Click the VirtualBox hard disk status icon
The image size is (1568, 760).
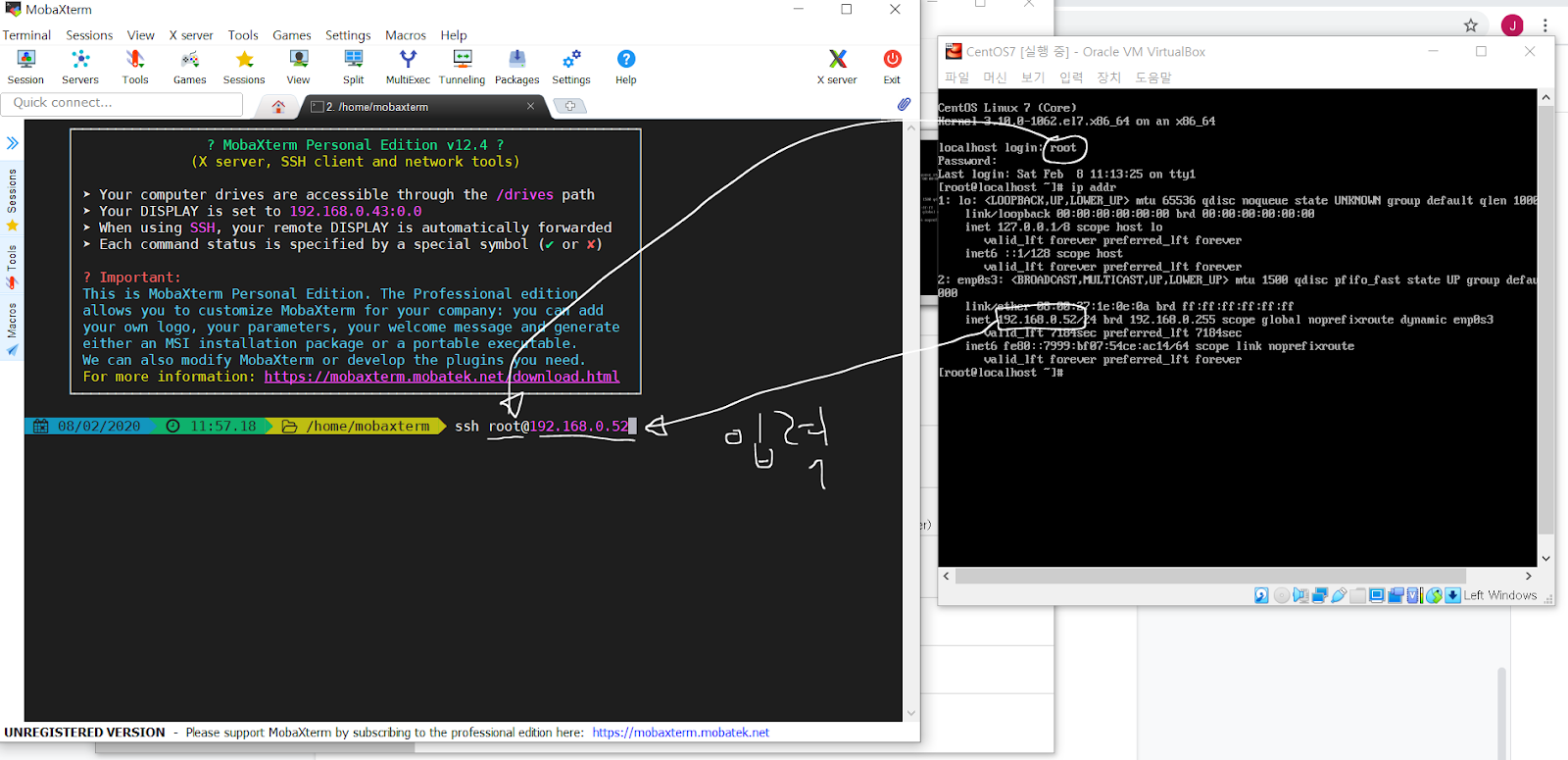[x=1261, y=595]
